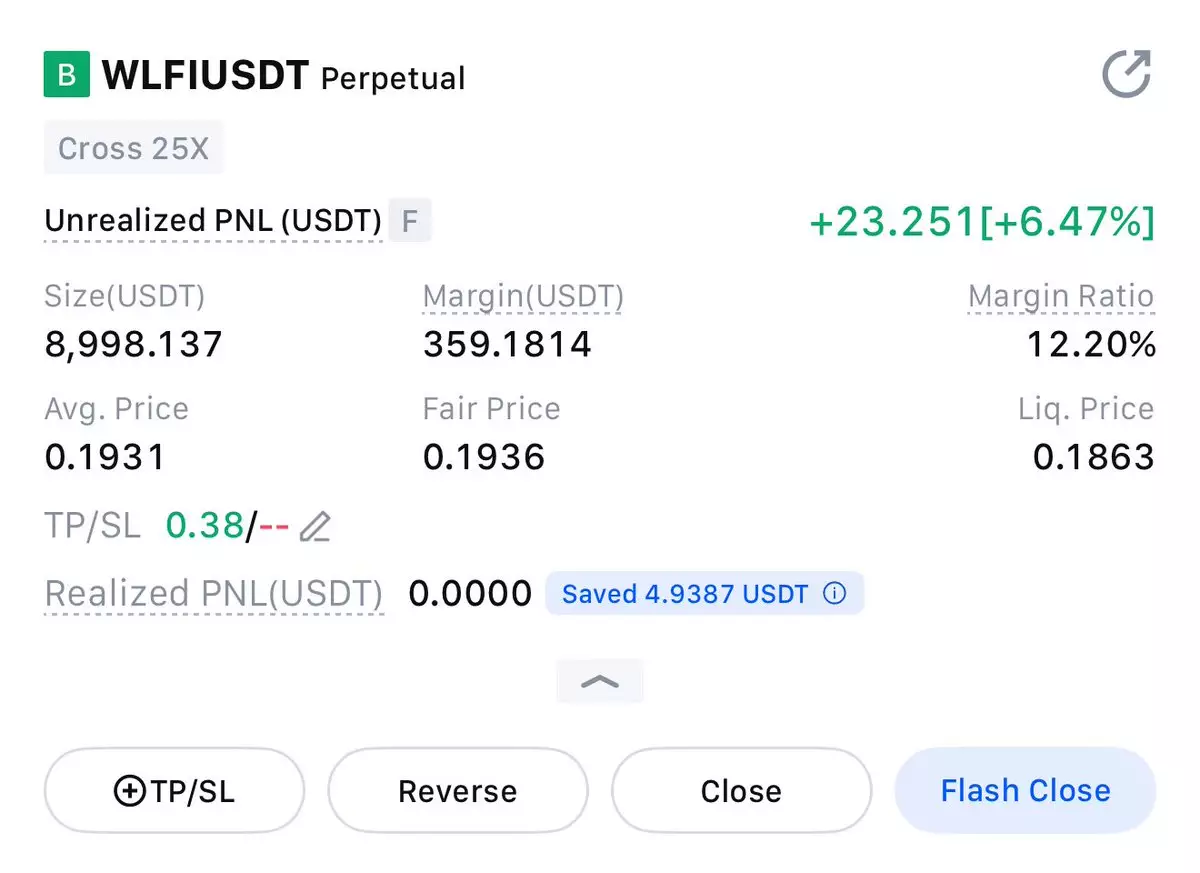This screenshot has height=873, width=1200.
Task: Open the Saved USDT info icon
Action: coord(834,593)
